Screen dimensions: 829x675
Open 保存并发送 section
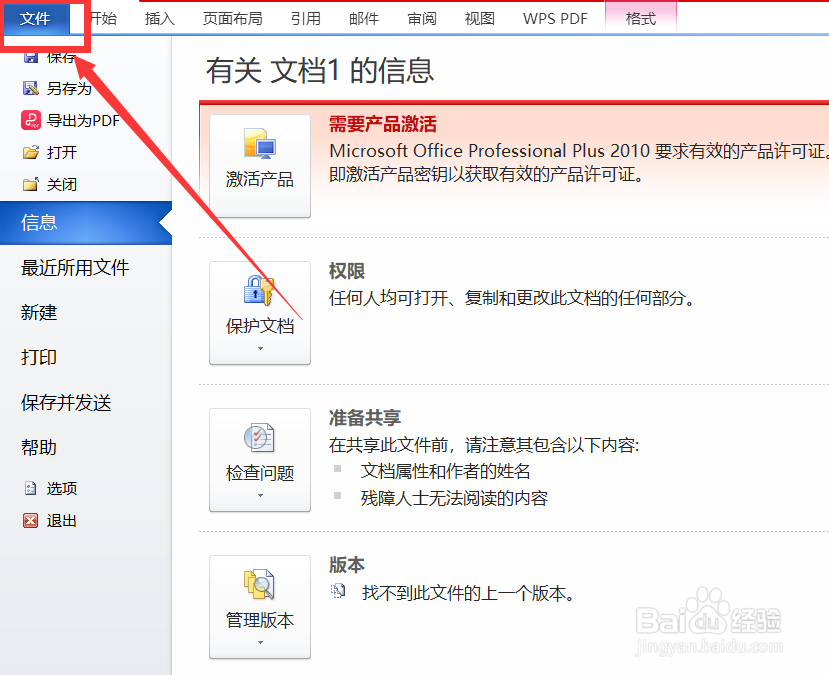click(x=66, y=403)
